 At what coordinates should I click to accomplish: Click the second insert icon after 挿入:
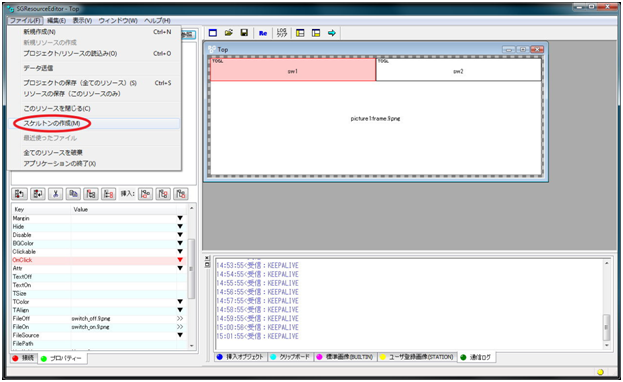pyautogui.click(x=163, y=194)
